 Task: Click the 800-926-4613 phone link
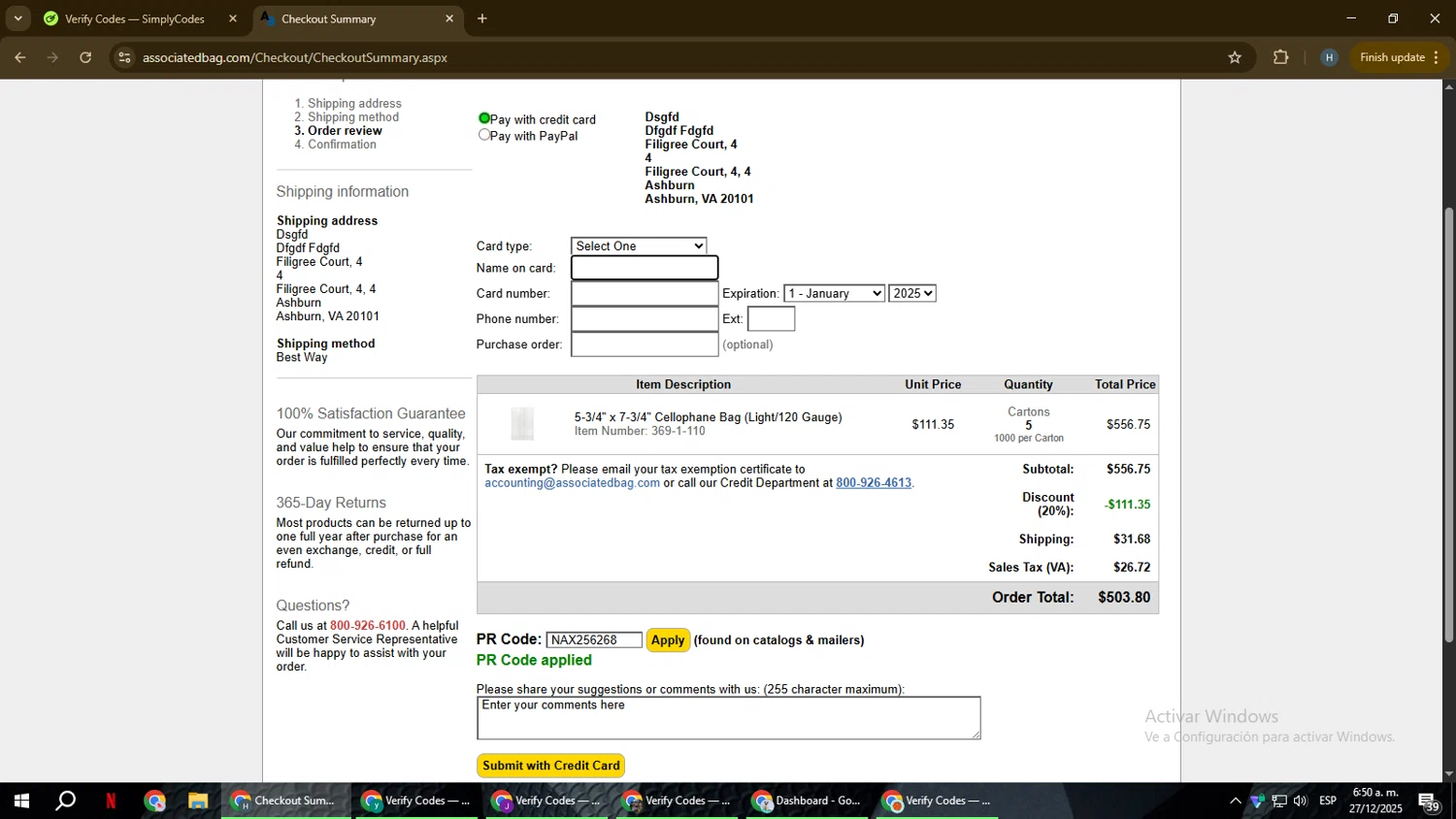(x=874, y=483)
